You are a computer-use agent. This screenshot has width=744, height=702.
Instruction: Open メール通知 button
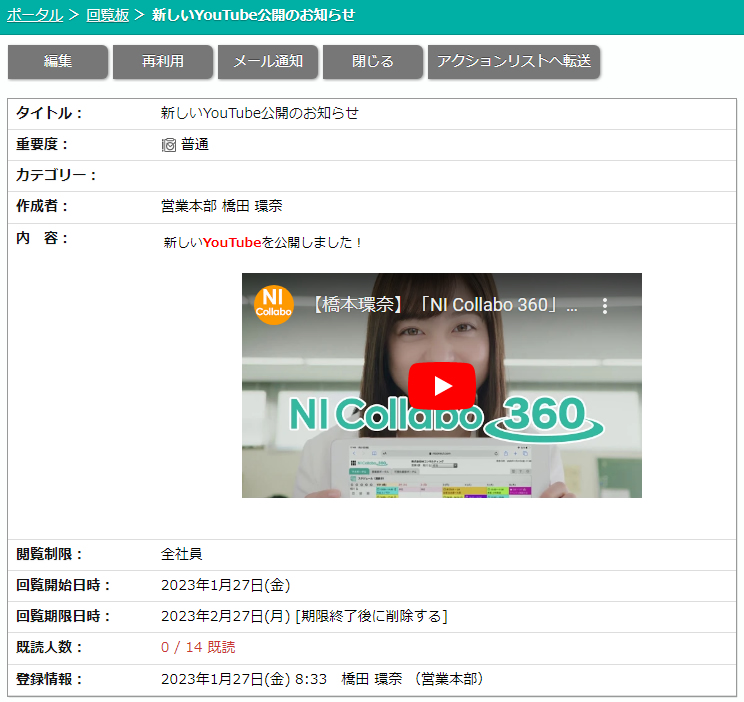(268, 61)
